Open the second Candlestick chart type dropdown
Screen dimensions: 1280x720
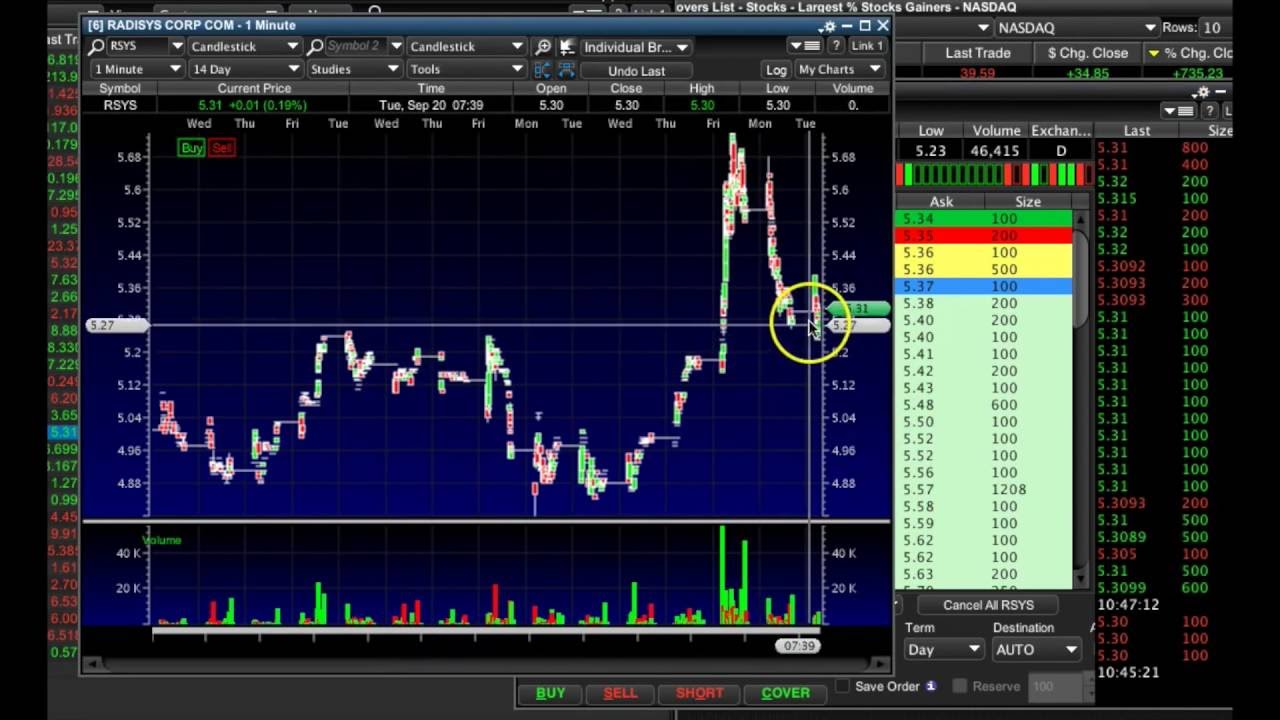(466, 46)
